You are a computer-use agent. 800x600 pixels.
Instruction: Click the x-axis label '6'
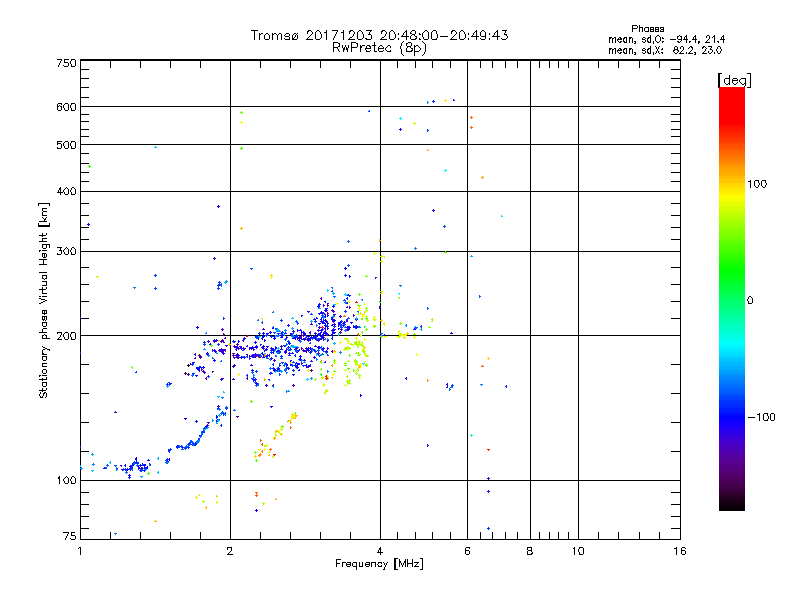[x=467, y=551]
